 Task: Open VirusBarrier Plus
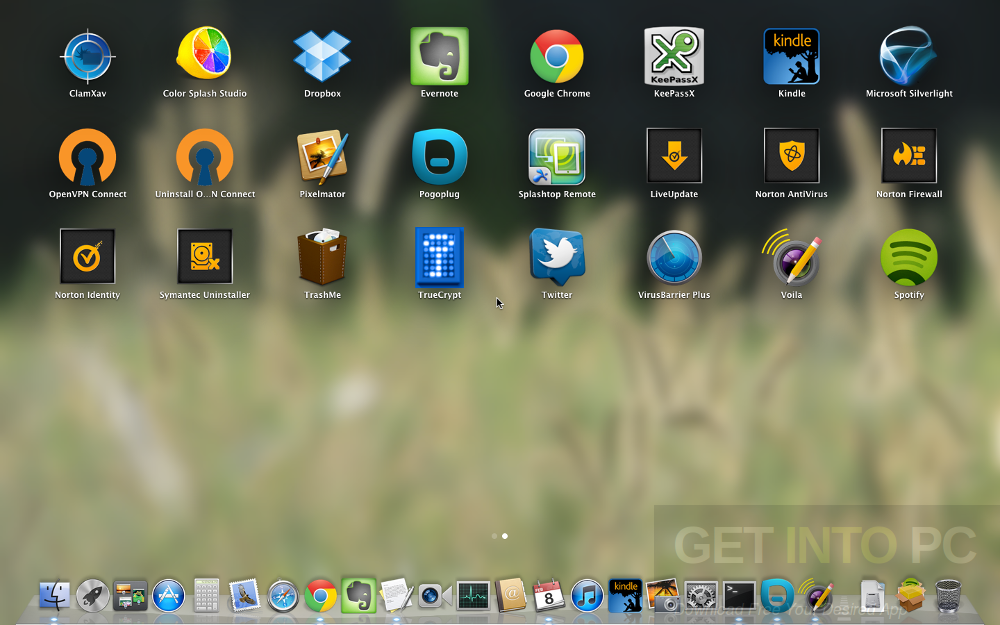[x=674, y=257]
